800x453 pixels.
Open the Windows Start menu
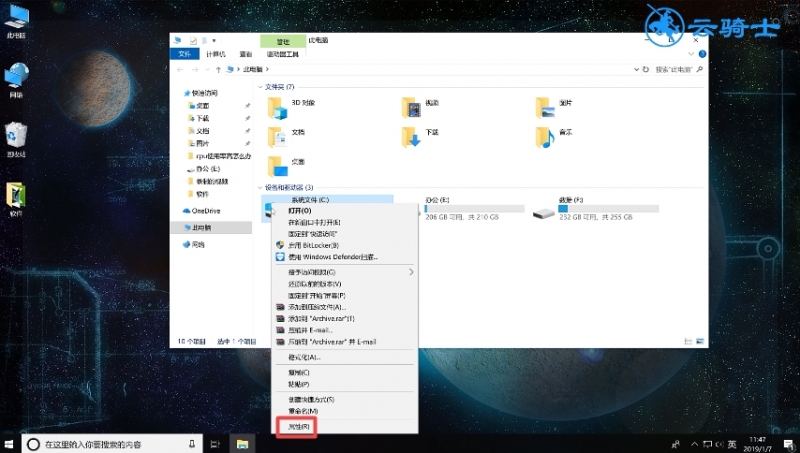(9, 444)
